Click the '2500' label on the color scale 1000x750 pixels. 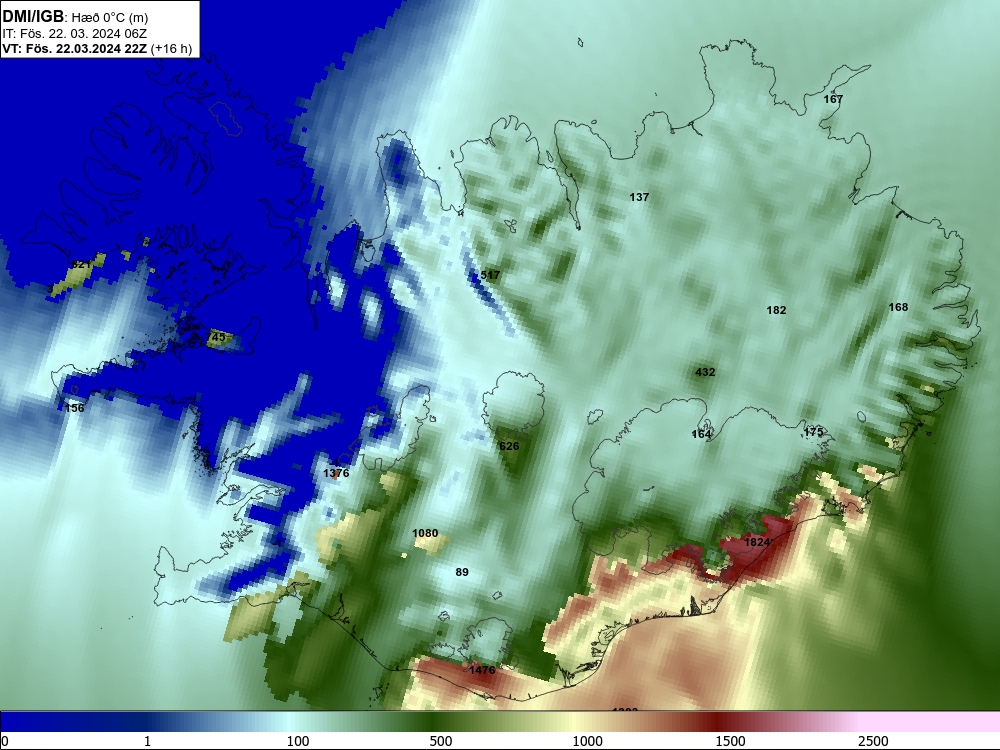tap(873, 741)
